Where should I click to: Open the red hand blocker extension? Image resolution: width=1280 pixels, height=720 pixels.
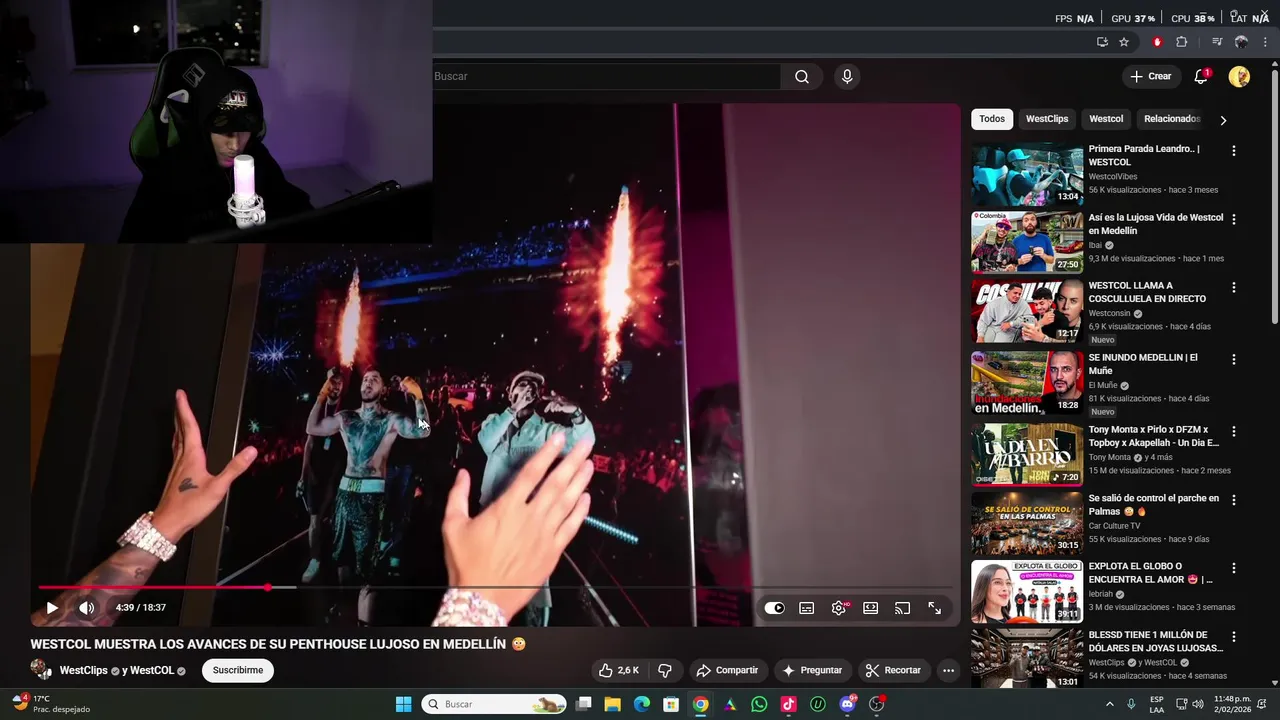[x=1157, y=42]
